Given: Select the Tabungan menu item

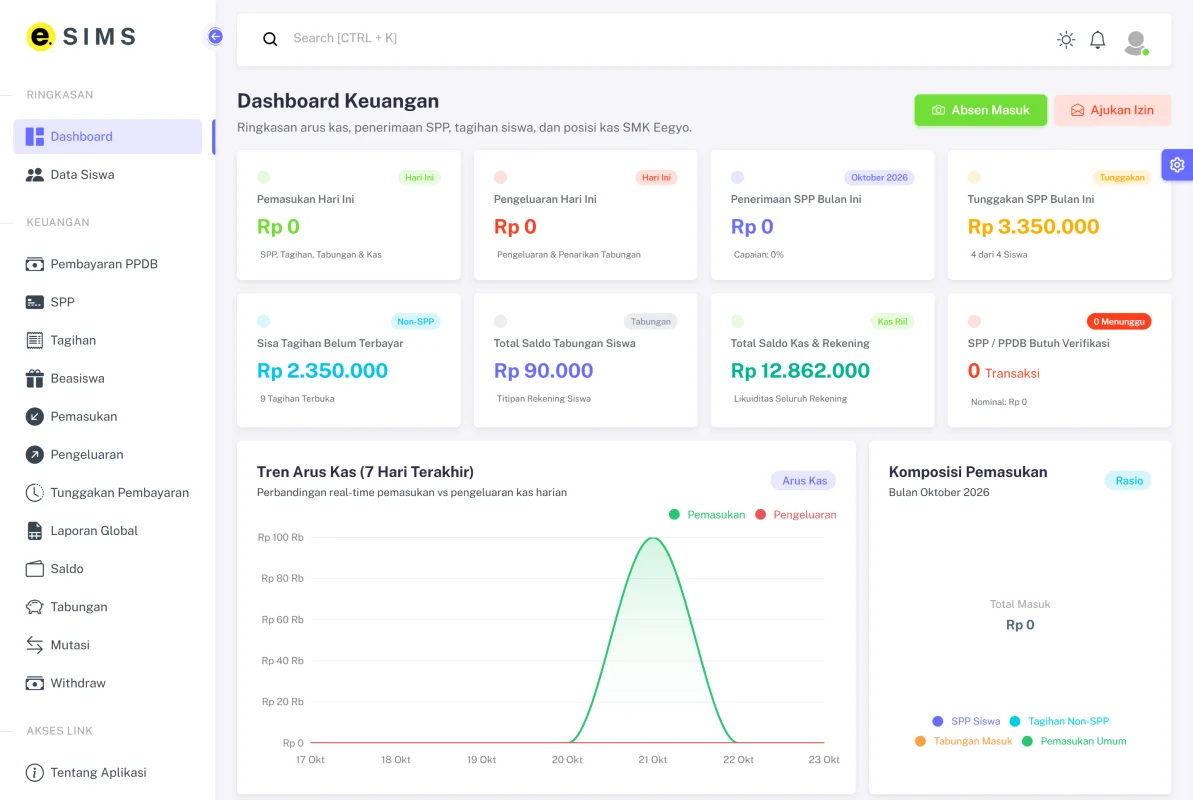Looking at the screenshot, I should 107,607.
